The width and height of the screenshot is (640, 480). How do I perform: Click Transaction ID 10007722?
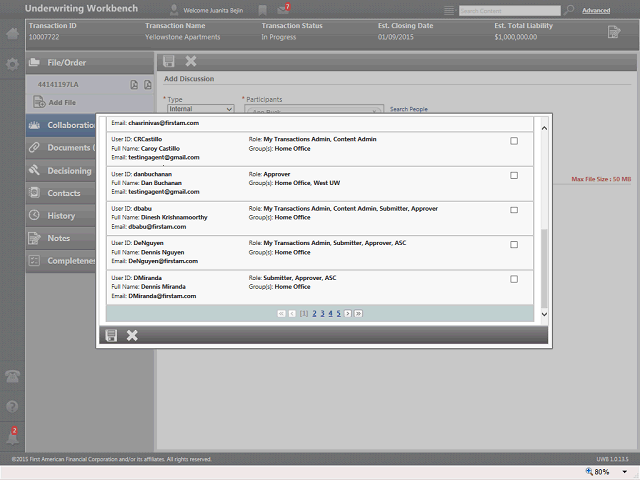[44, 37]
